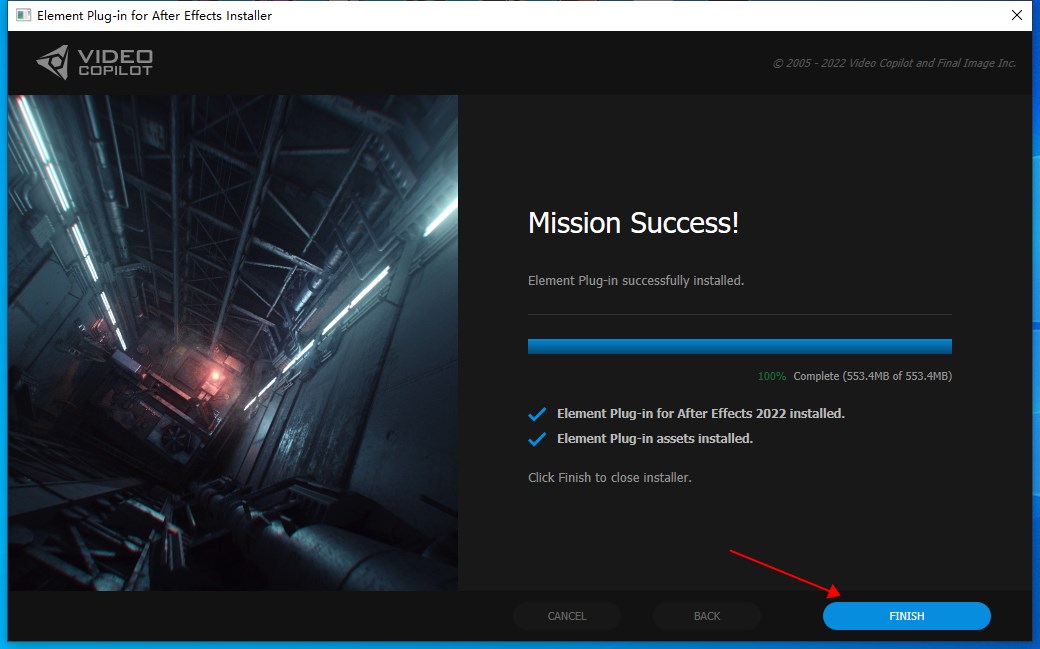Click the disabled BACK button

(706, 616)
